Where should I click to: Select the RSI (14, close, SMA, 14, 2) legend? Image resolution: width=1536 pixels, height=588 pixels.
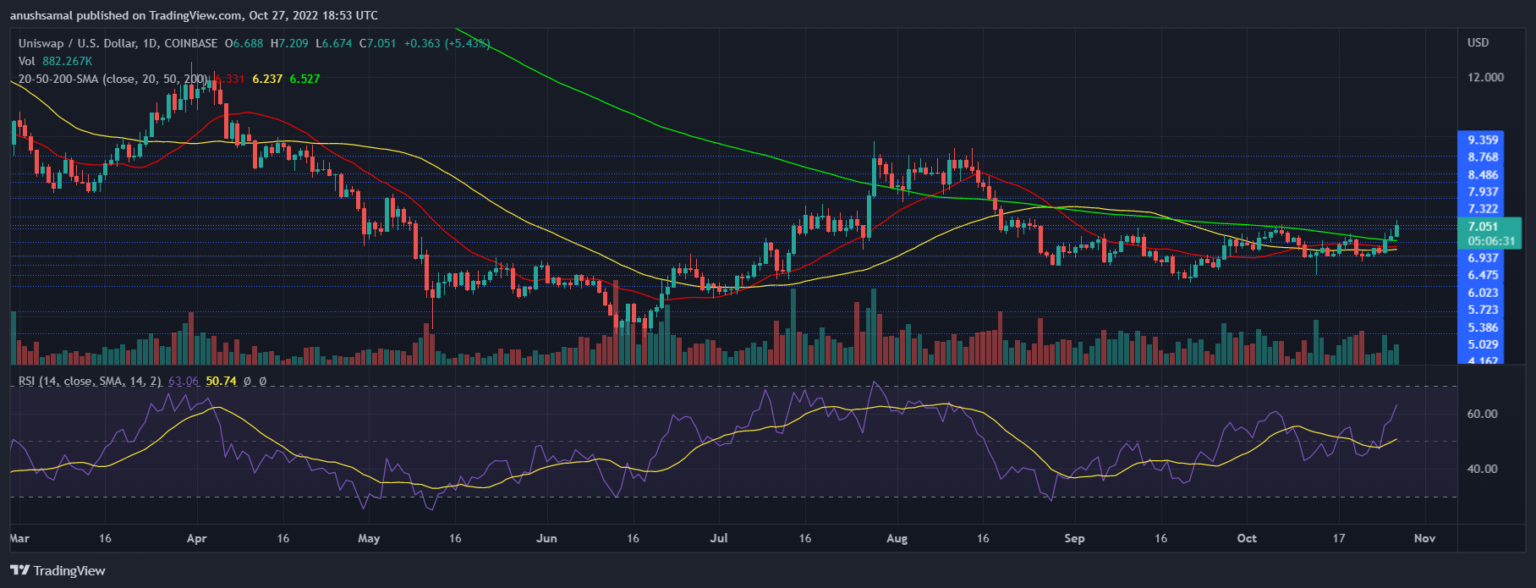coord(89,381)
